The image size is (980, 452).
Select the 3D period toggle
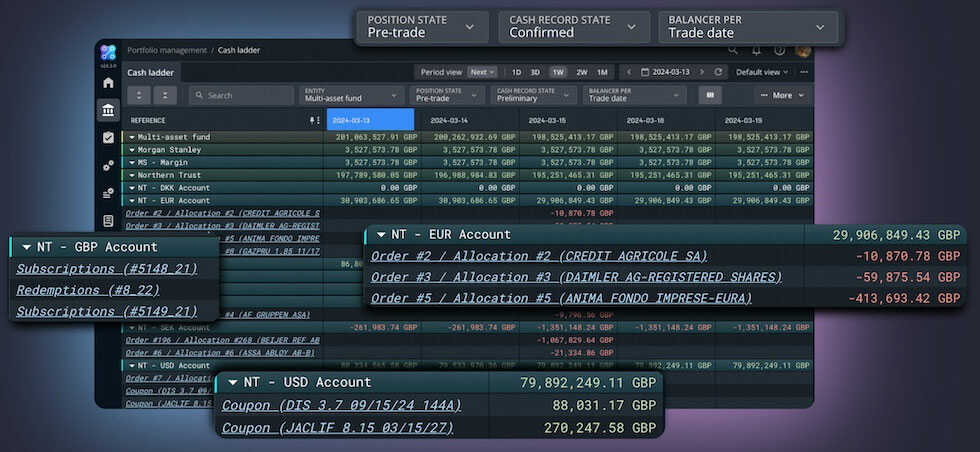click(x=535, y=72)
